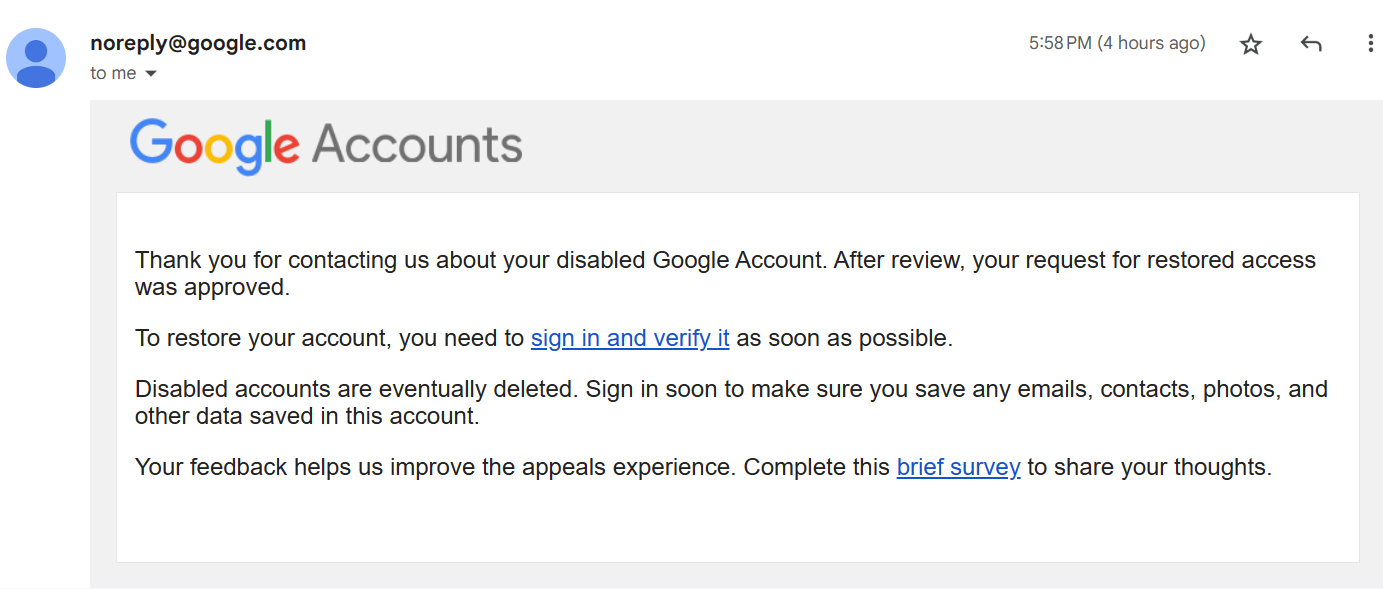Open the three-dot more options menu
Screen dimensions: 1383x589
[x=1370, y=43]
